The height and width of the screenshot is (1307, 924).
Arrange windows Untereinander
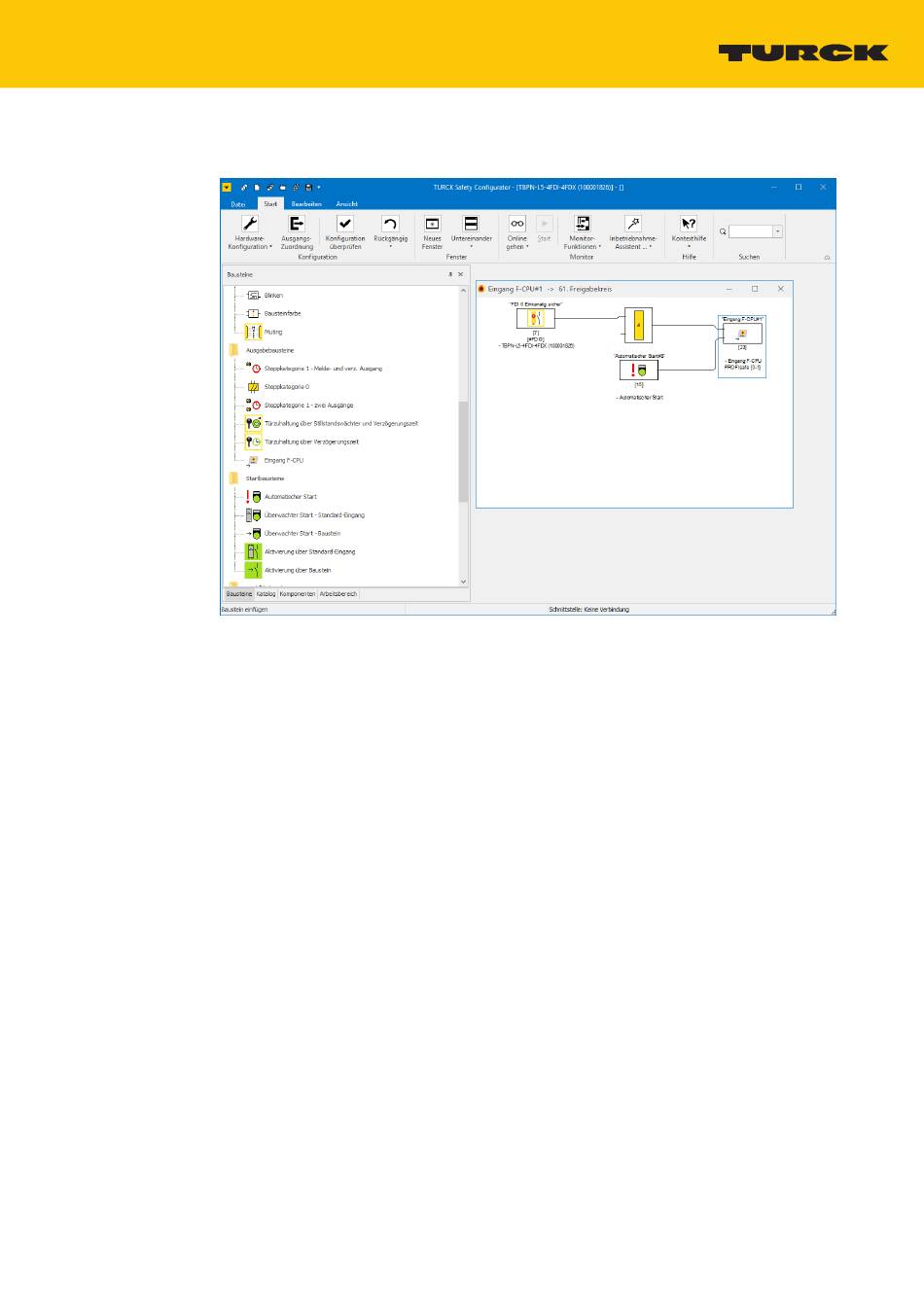pos(471,224)
